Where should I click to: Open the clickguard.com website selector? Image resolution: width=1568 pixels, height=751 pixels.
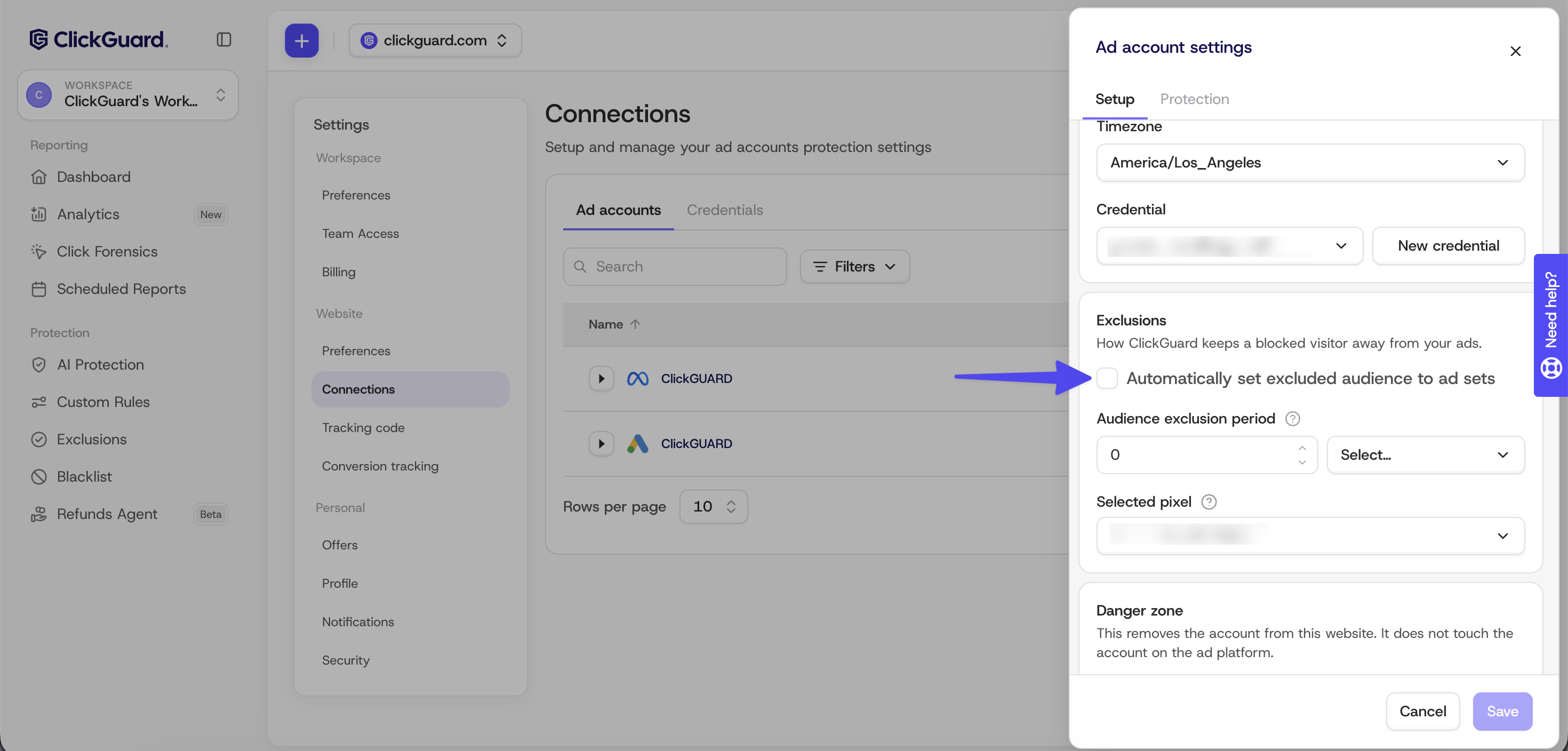[435, 41]
